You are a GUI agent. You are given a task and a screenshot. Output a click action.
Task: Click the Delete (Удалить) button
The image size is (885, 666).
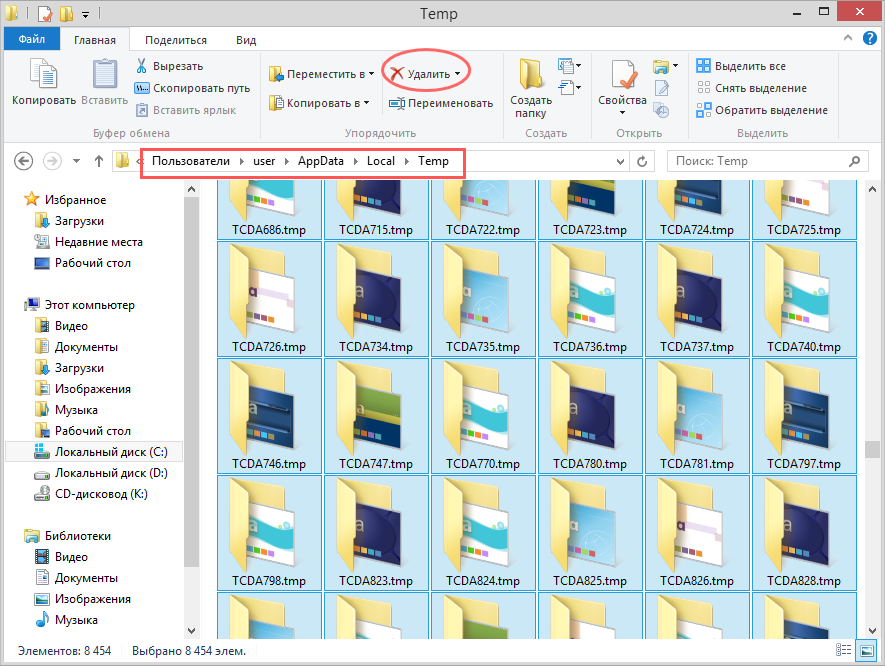point(420,74)
